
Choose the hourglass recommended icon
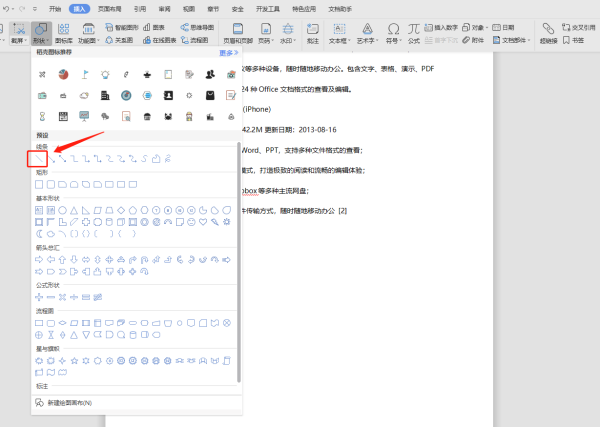(42, 116)
